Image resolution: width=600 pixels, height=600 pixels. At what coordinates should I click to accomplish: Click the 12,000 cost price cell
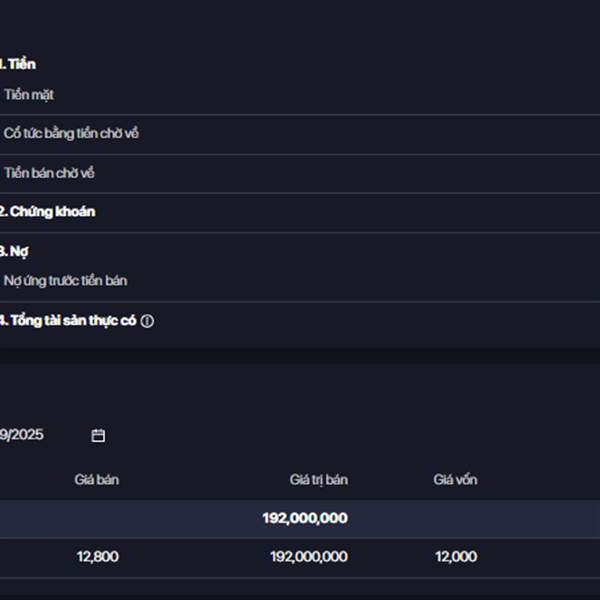pyautogui.click(x=456, y=557)
